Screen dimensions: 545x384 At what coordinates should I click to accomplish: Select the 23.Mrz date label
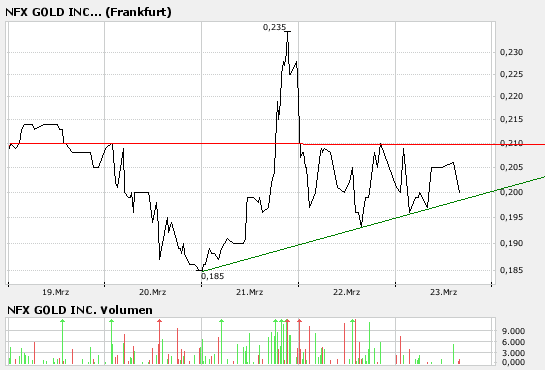click(444, 292)
